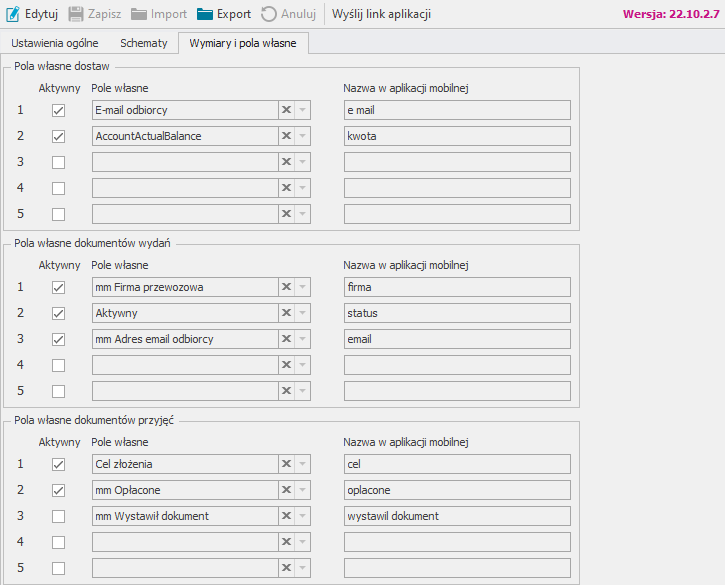Screen dimensions: 725x585
Task: Clear the Cel złożenia field using X
Action: tap(286, 464)
